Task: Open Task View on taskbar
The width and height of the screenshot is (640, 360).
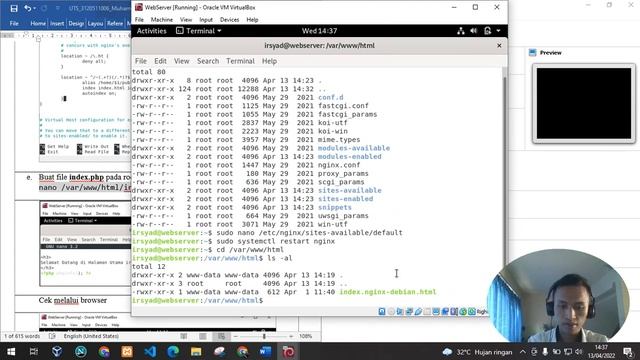Action: click(34, 351)
